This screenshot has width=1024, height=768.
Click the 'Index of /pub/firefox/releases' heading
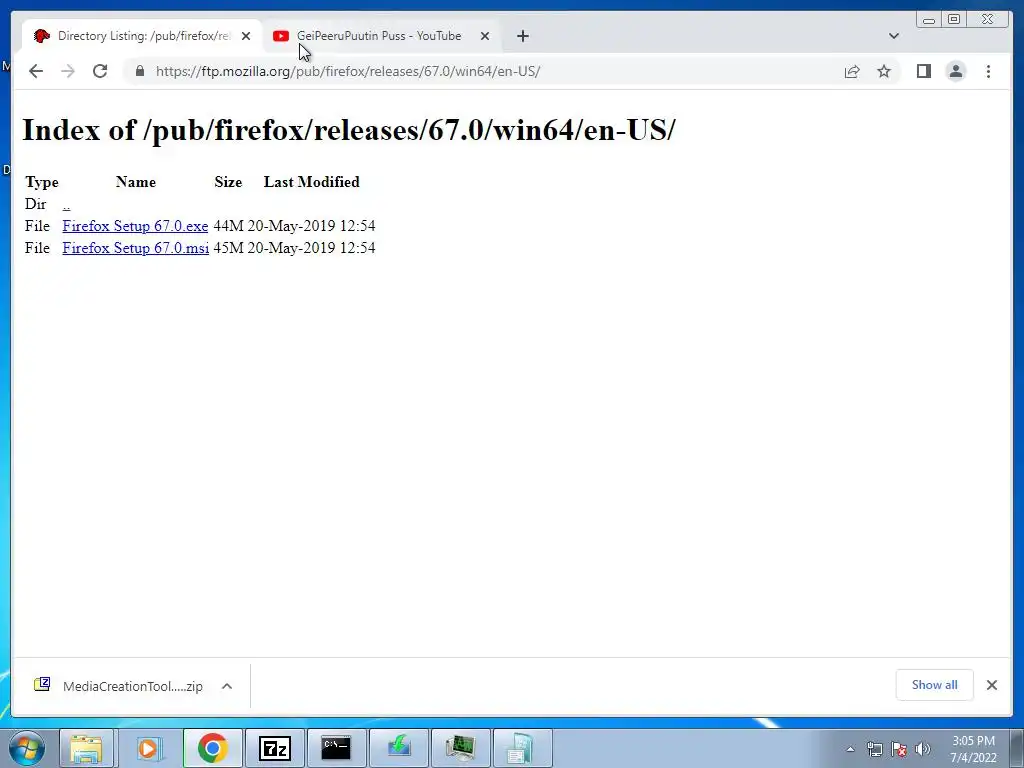(349, 130)
